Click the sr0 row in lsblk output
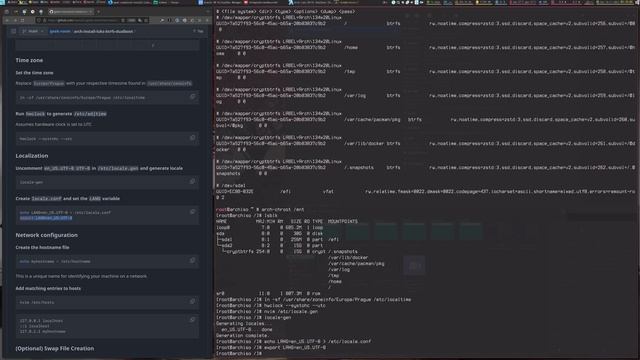Image resolution: width=640 pixels, height=360 pixels. pos(268,293)
